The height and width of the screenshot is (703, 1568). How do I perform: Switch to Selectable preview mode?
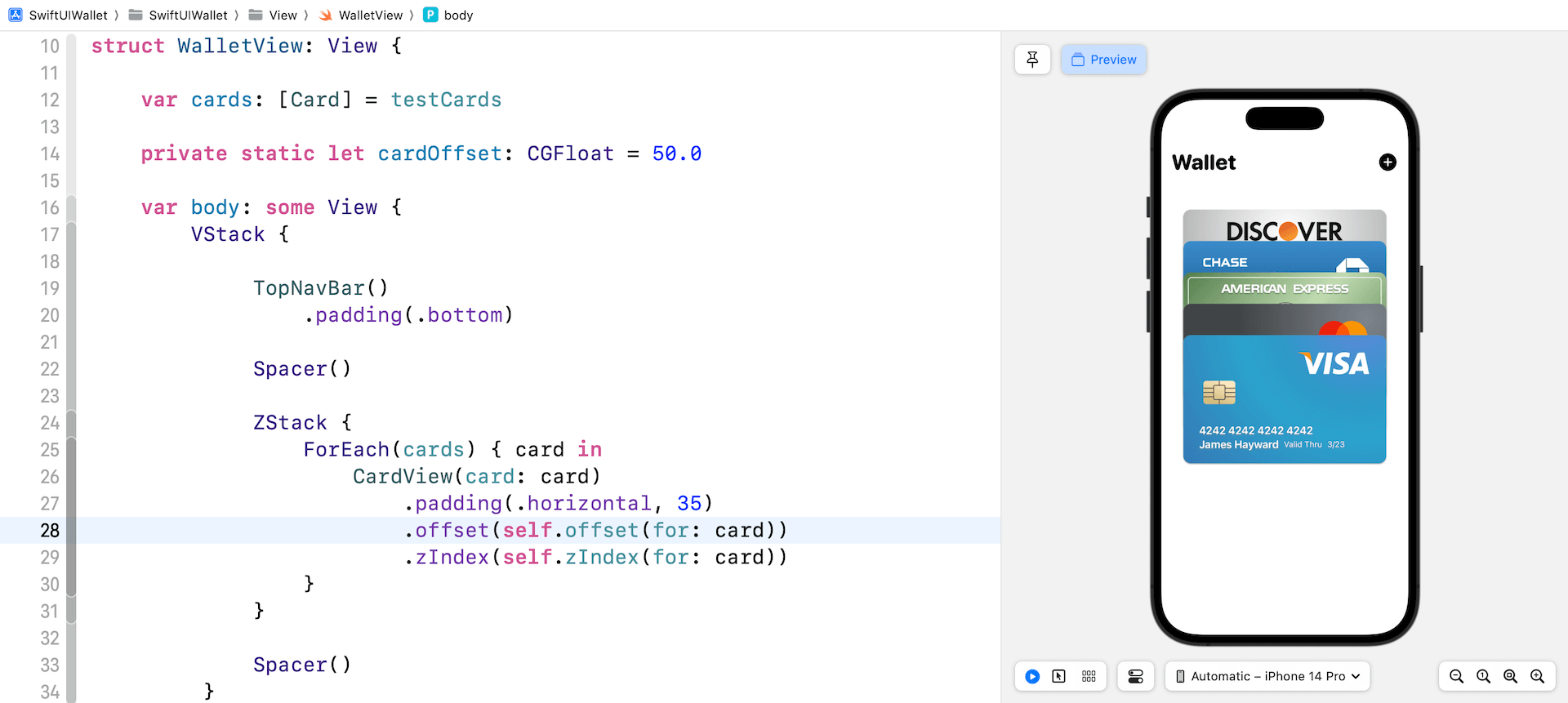click(x=1059, y=676)
